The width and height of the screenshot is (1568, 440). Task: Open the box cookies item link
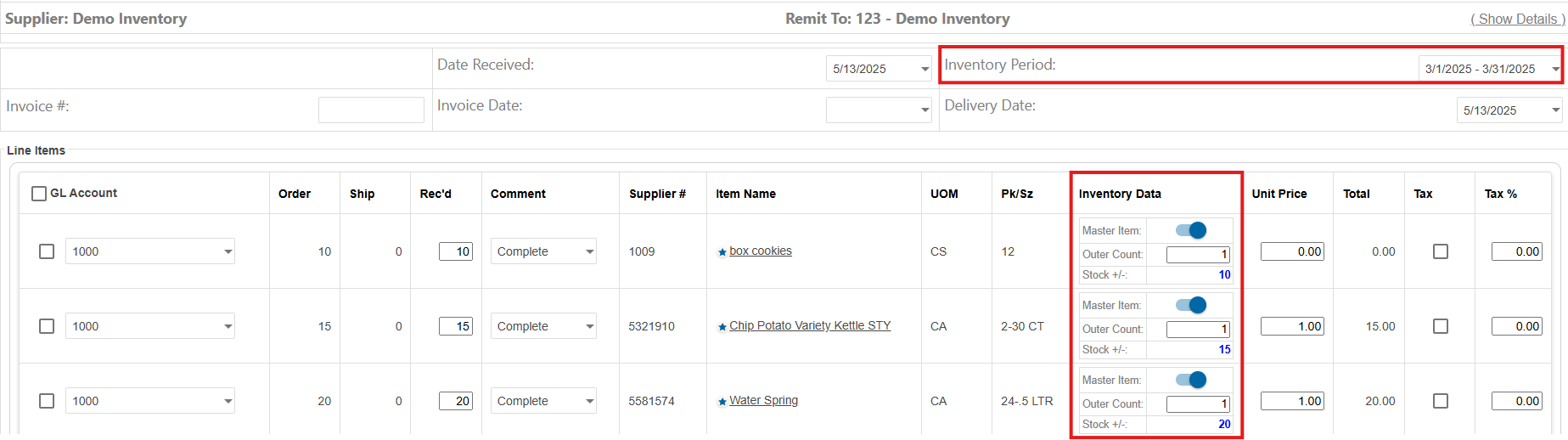click(760, 251)
